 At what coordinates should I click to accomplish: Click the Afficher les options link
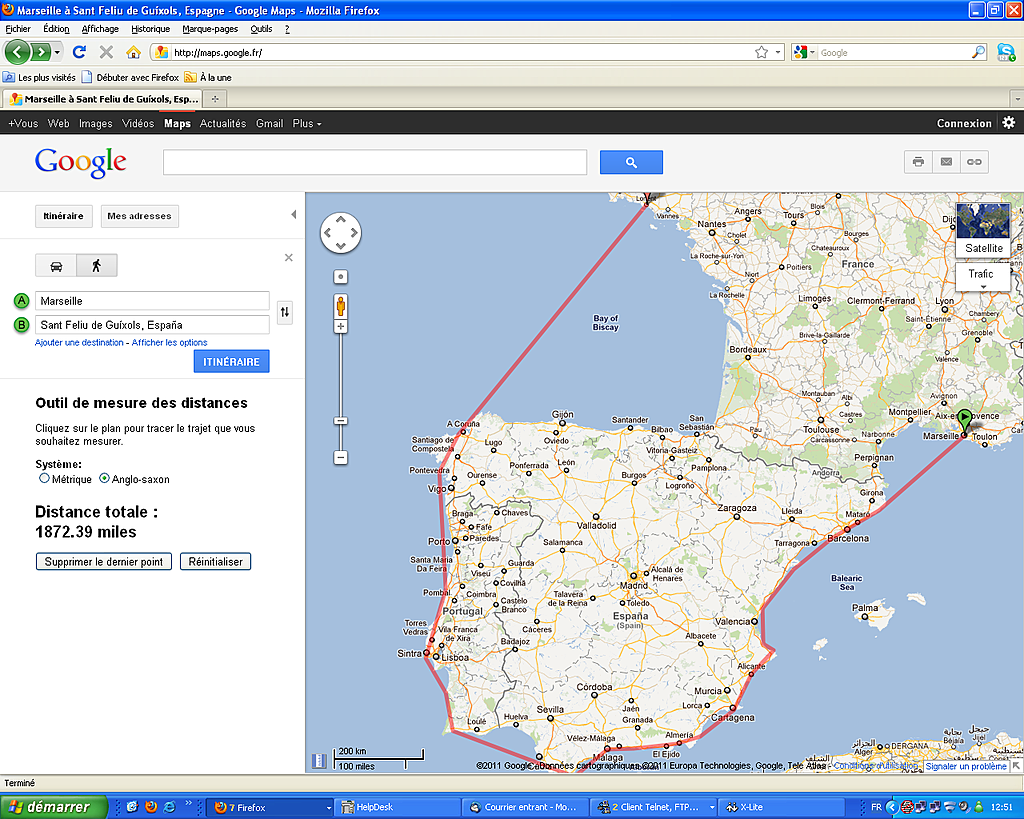pyautogui.click(x=170, y=342)
